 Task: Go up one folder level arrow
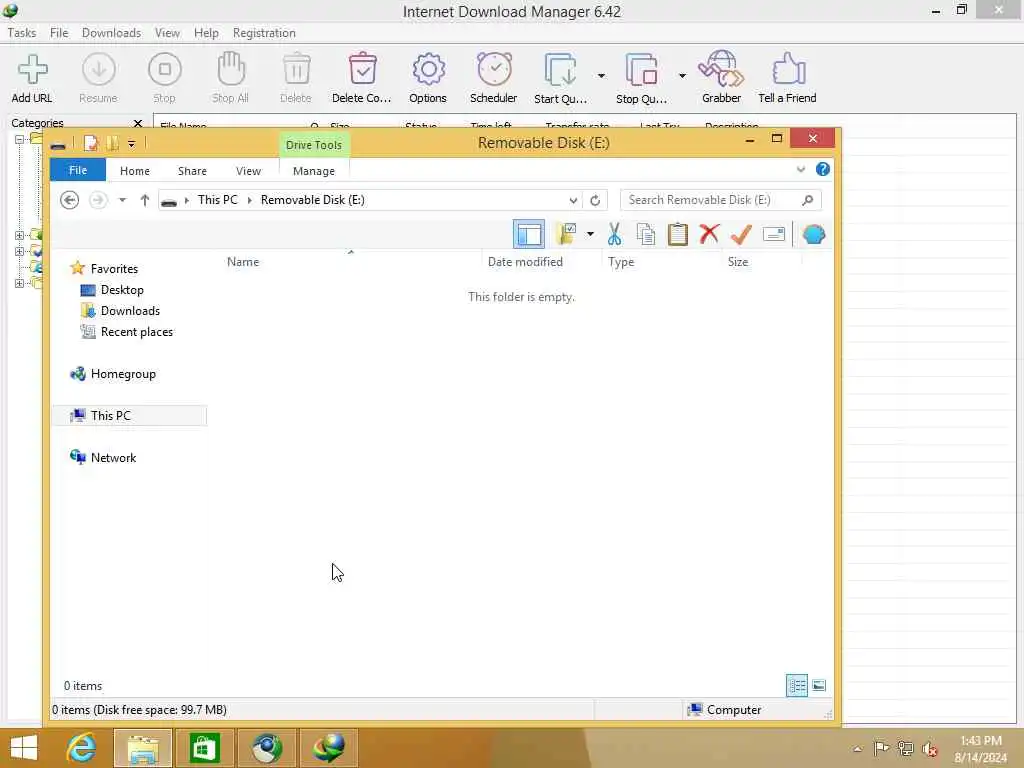[144, 200]
